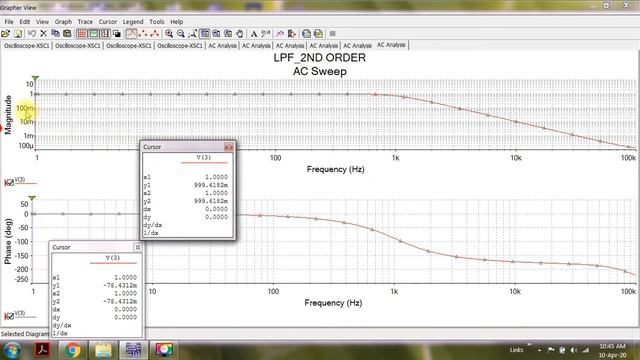Screen dimensions: 640x360
Task: Open the File menu
Action: tap(9, 22)
